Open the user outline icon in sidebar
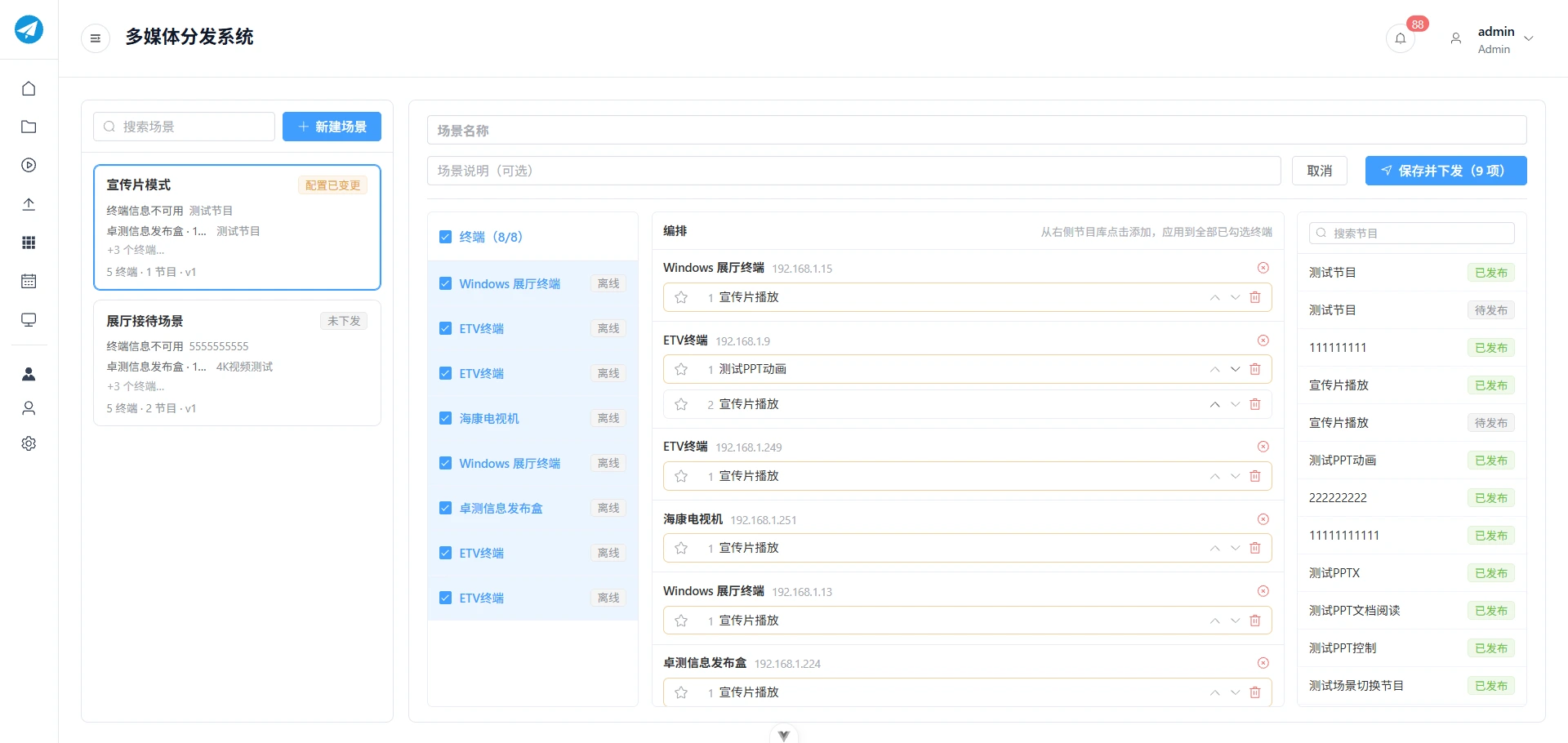 (29, 408)
